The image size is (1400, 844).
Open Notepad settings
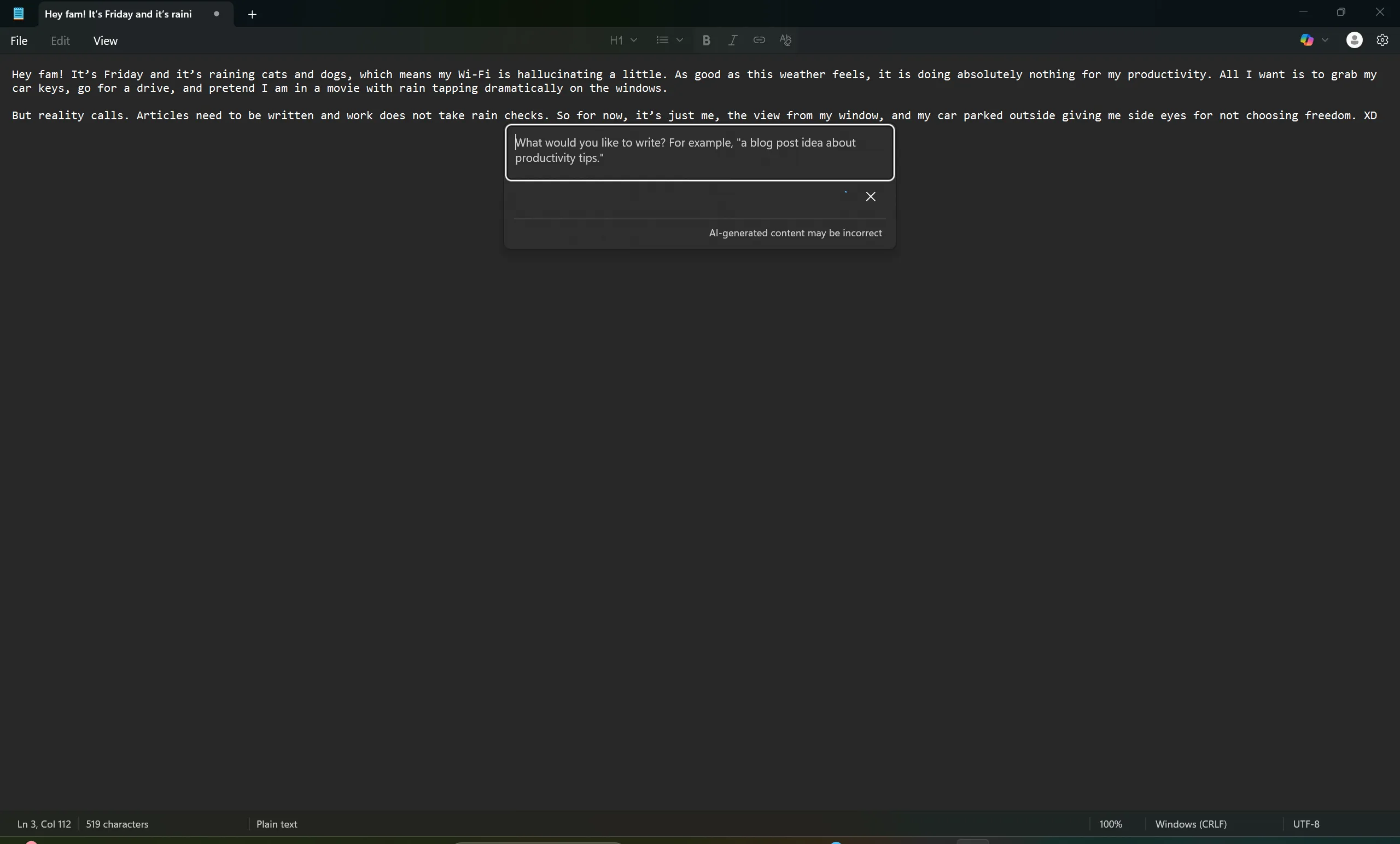click(x=1383, y=40)
